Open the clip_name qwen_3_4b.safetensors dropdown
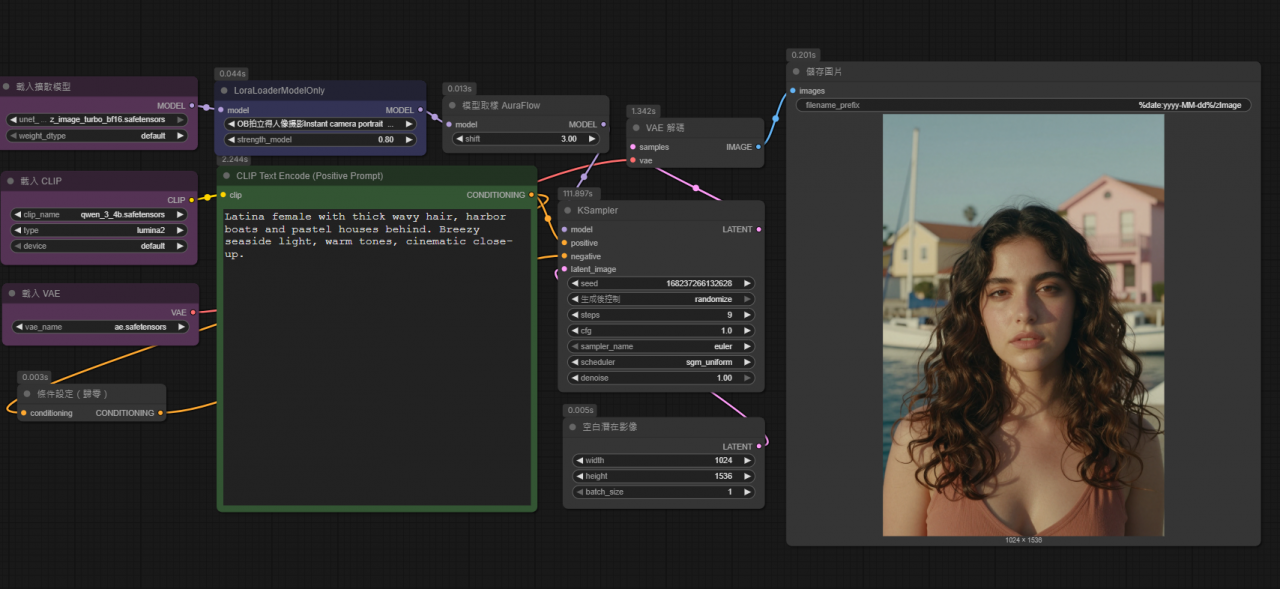The height and width of the screenshot is (589, 1280). [x=99, y=214]
